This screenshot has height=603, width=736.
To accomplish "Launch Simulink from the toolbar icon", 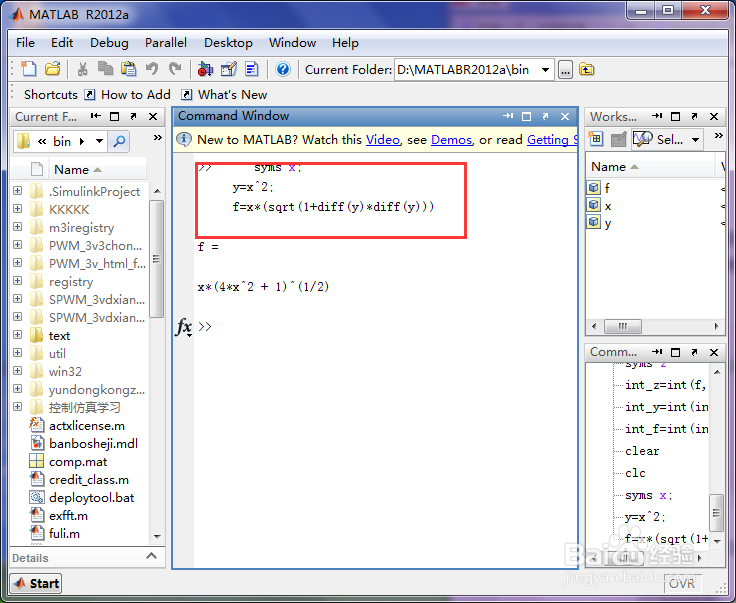I will pyautogui.click(x=205, y=69).
